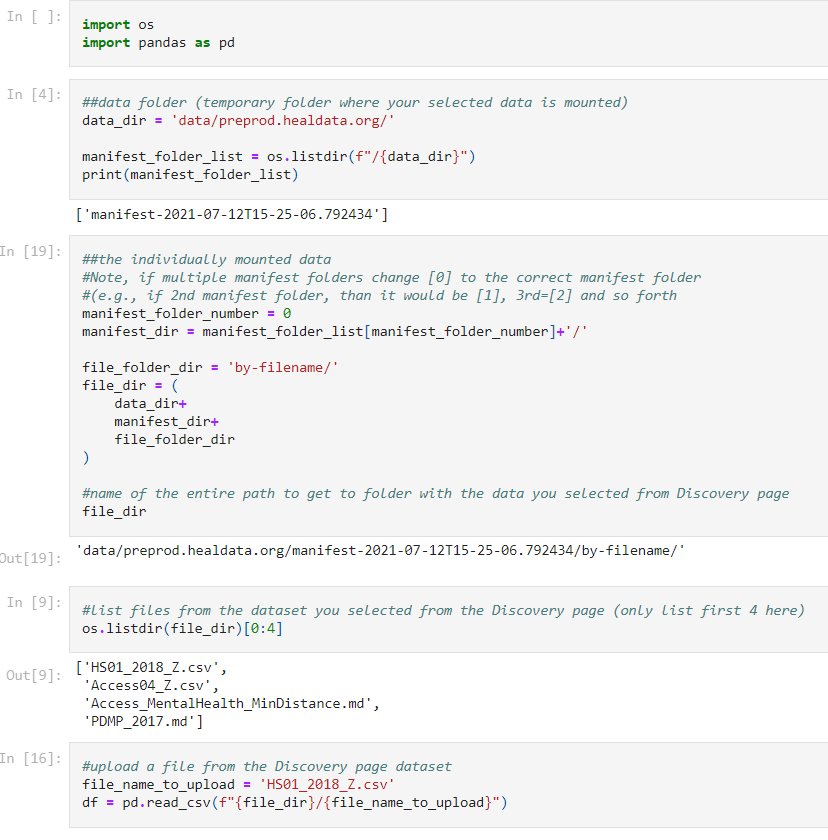Select the Out[19] prompt label

pyautogui.click(x=31, y=558)
